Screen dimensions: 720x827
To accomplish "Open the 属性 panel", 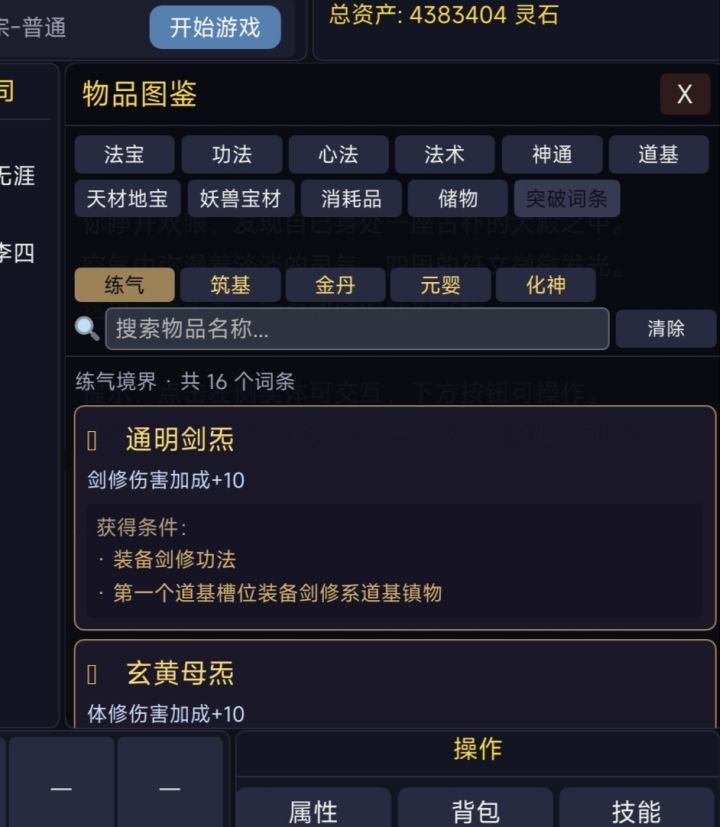I will pos(313,811).
